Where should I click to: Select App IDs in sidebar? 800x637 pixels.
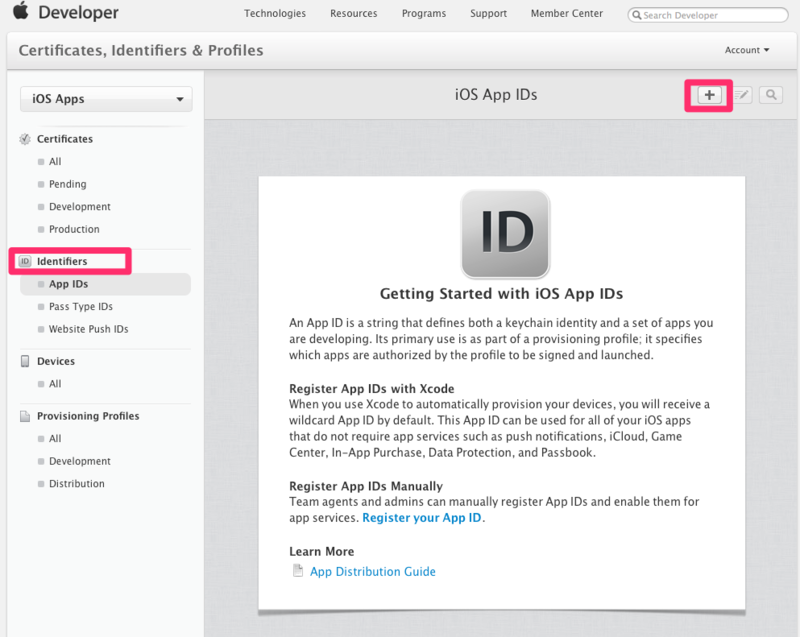(x=105, y=284)
